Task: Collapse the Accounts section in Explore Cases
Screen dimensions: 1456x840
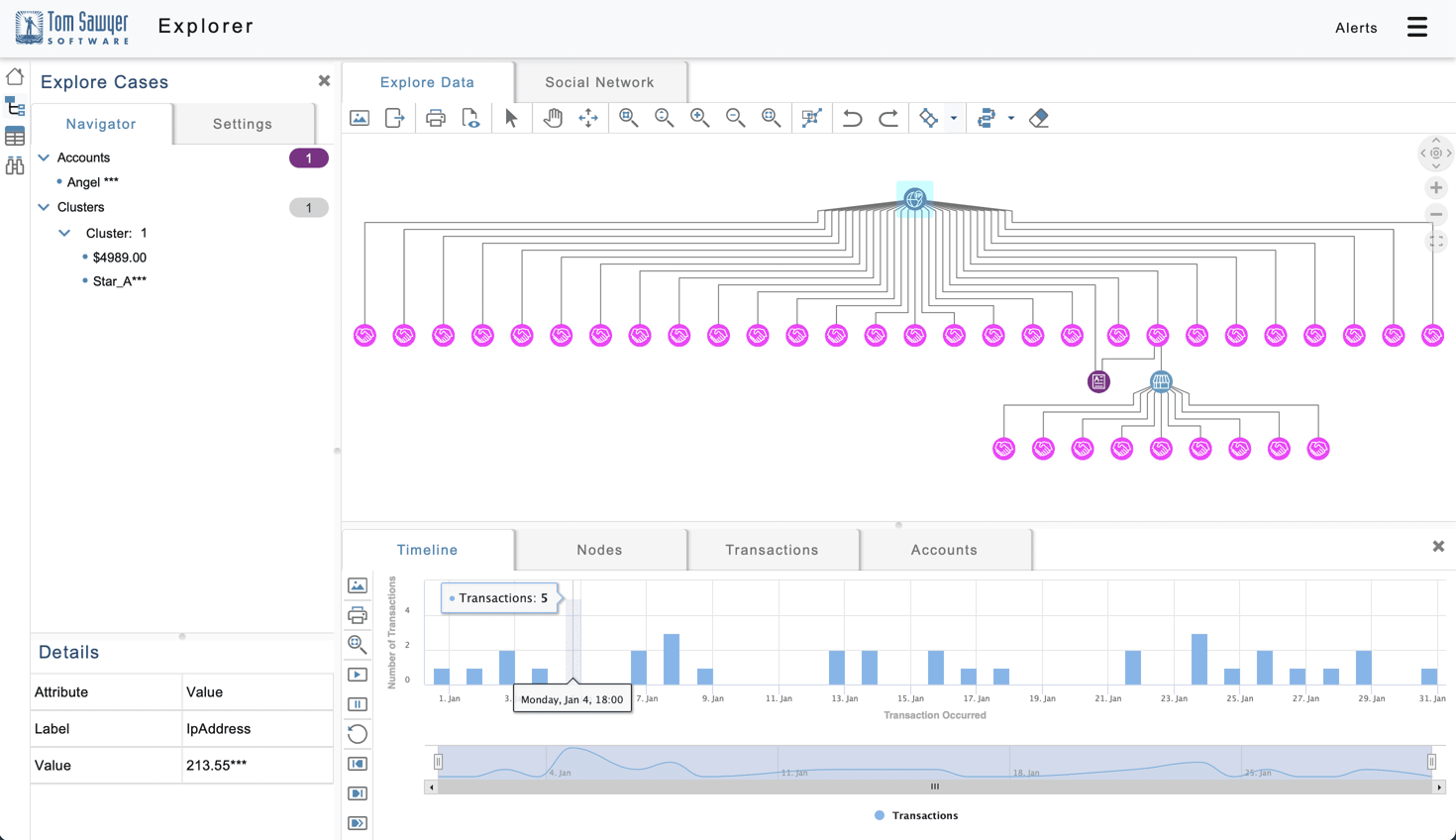Action: (x=43, y=157)
